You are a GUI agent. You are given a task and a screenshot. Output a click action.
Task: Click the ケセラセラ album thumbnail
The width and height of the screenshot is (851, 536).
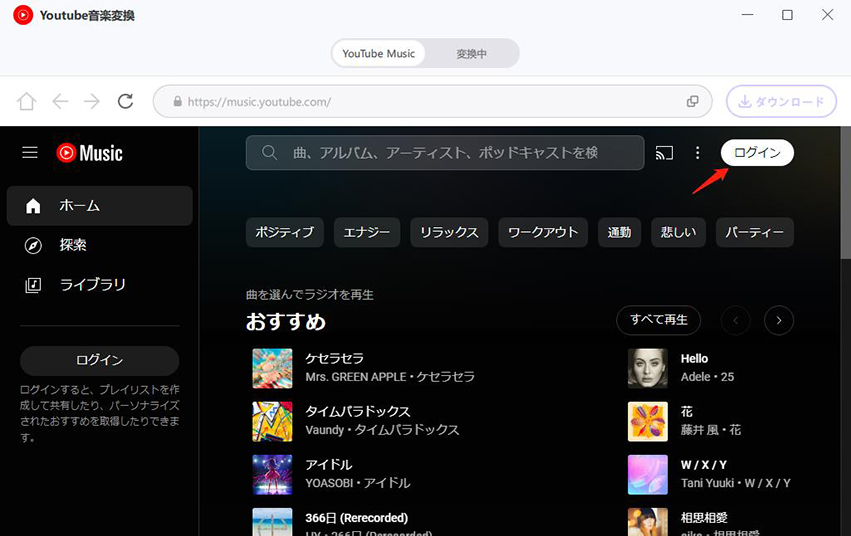[x=272, y=368]
